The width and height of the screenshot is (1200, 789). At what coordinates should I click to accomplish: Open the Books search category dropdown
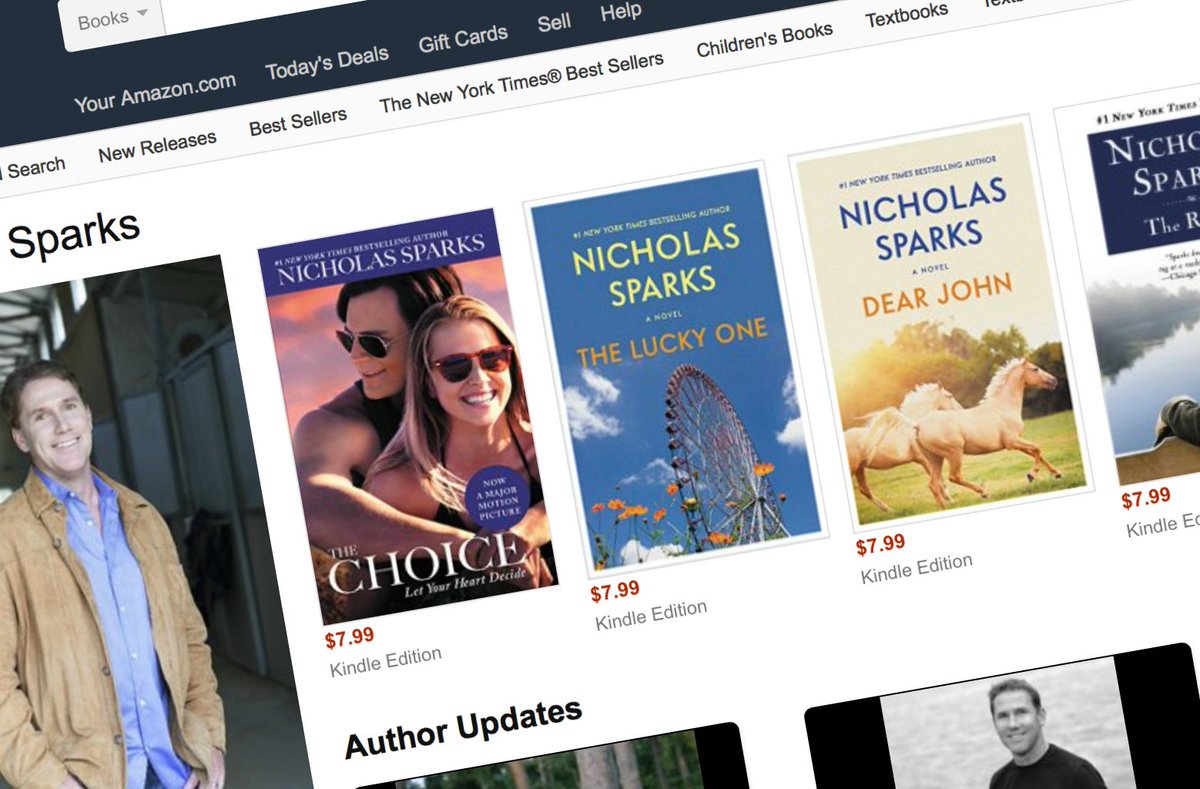click(x=112, y=20)
